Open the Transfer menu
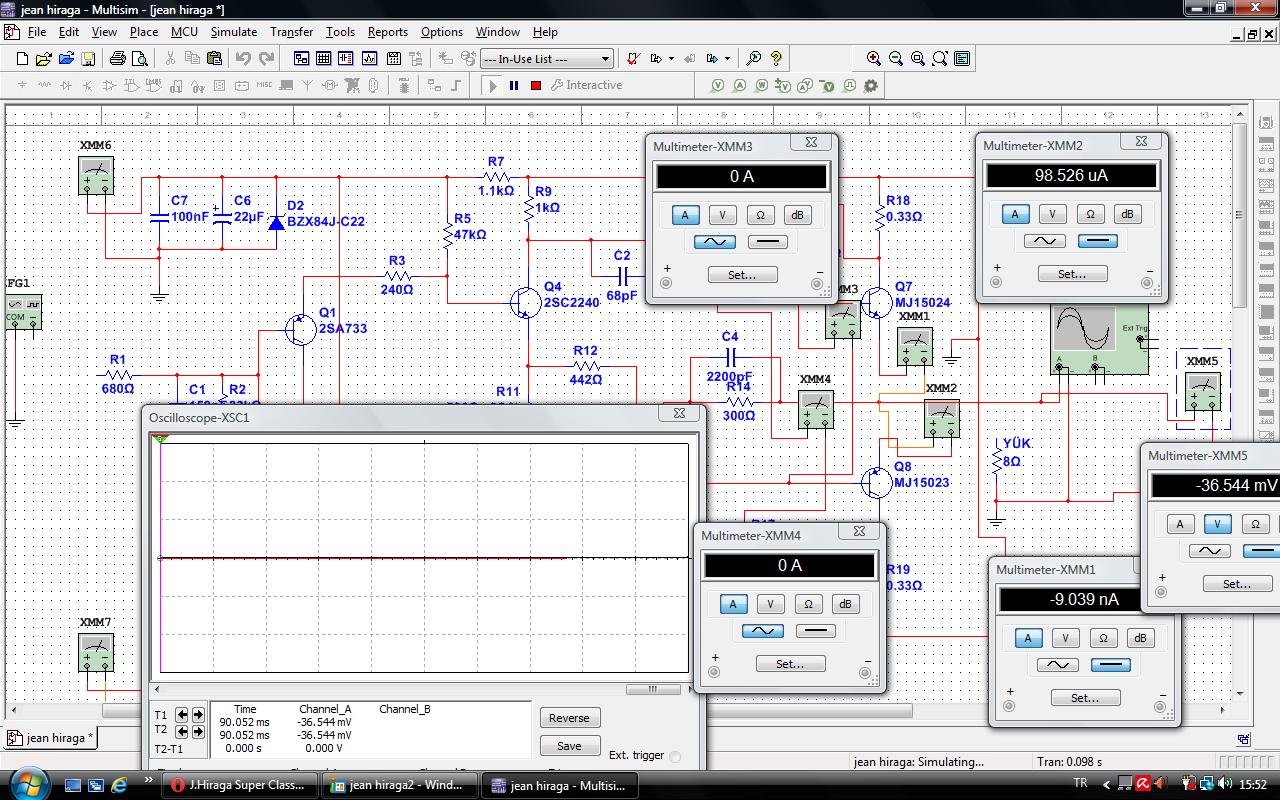The height and width of the screenshot is (800, 1280). [x=291, y=32]
